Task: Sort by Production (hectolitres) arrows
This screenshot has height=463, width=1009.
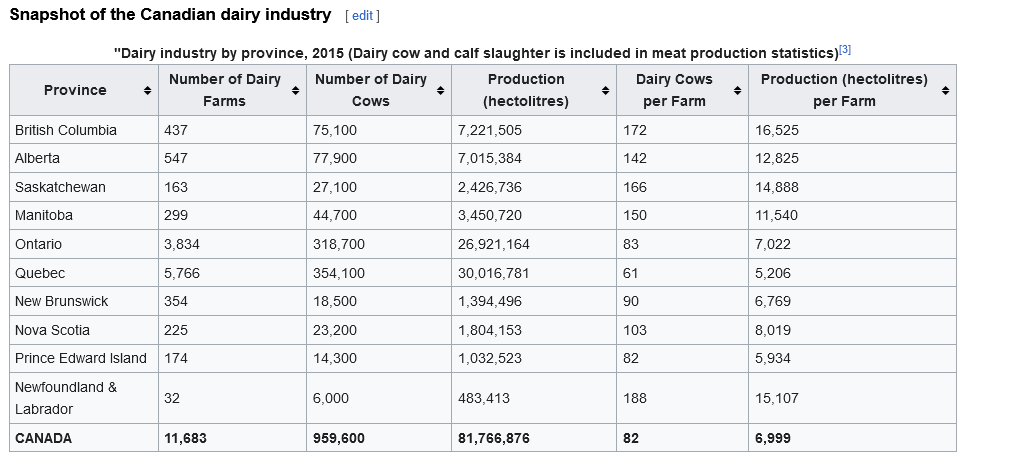Action: (605, 91)
